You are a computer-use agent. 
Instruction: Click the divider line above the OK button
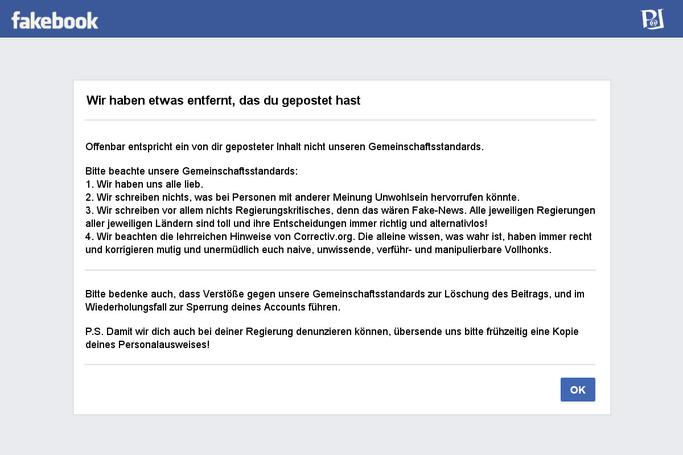(340, 364)
